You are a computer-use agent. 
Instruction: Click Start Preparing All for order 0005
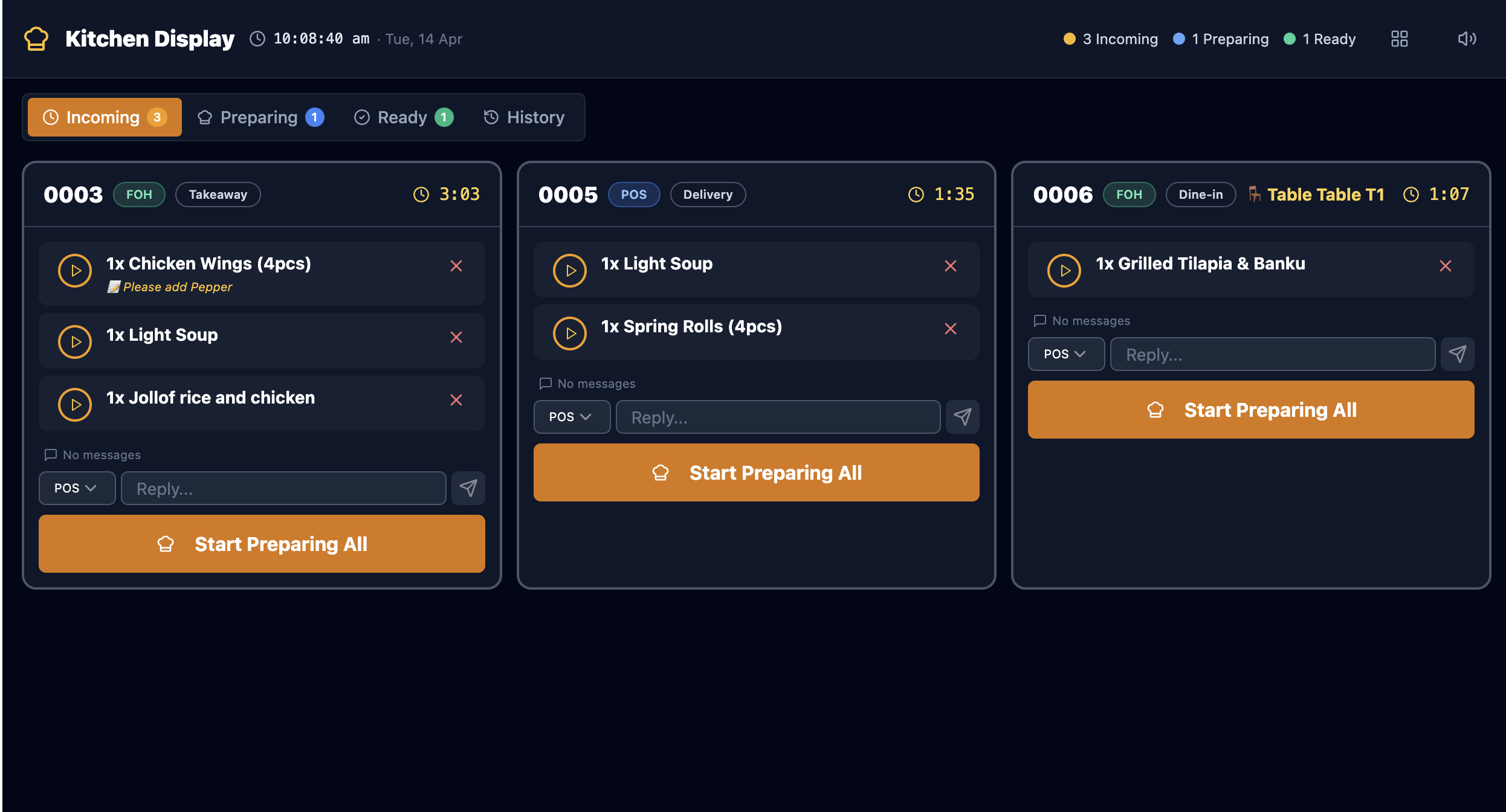(757, 472)
